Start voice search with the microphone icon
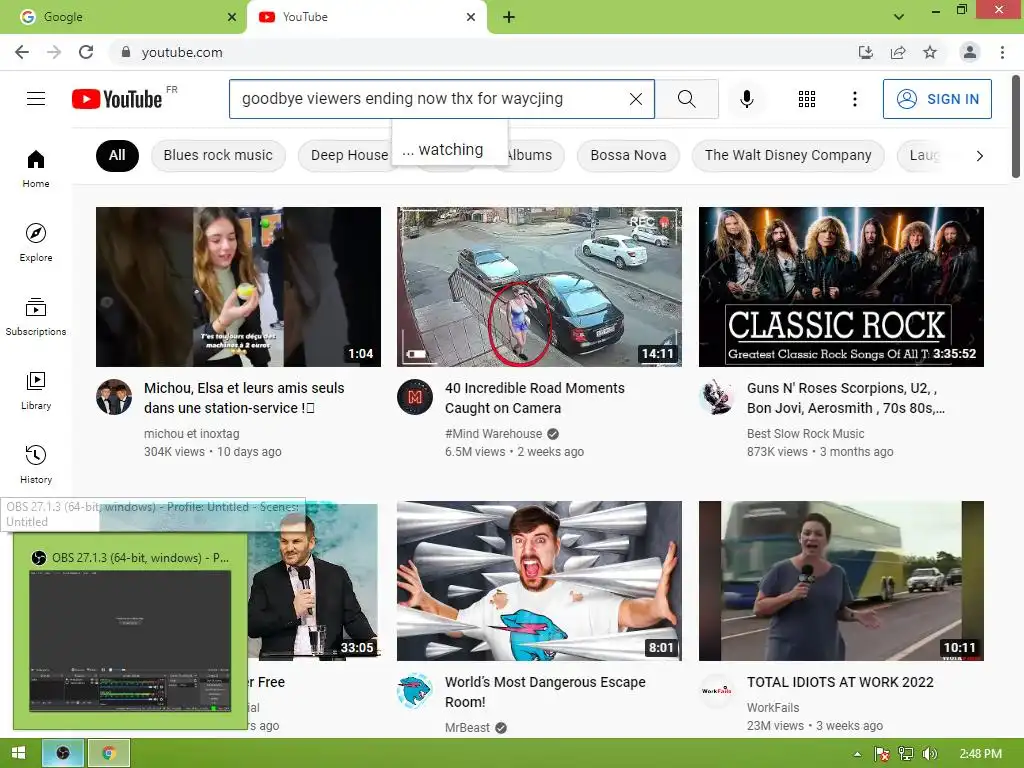Screen dimensions: 1024x768 click(746, 99)
